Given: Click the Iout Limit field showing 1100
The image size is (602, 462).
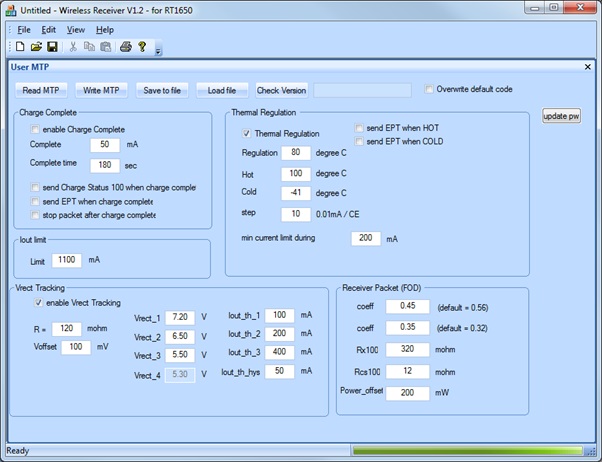Looking at the screenshot, I should point(66,260).
